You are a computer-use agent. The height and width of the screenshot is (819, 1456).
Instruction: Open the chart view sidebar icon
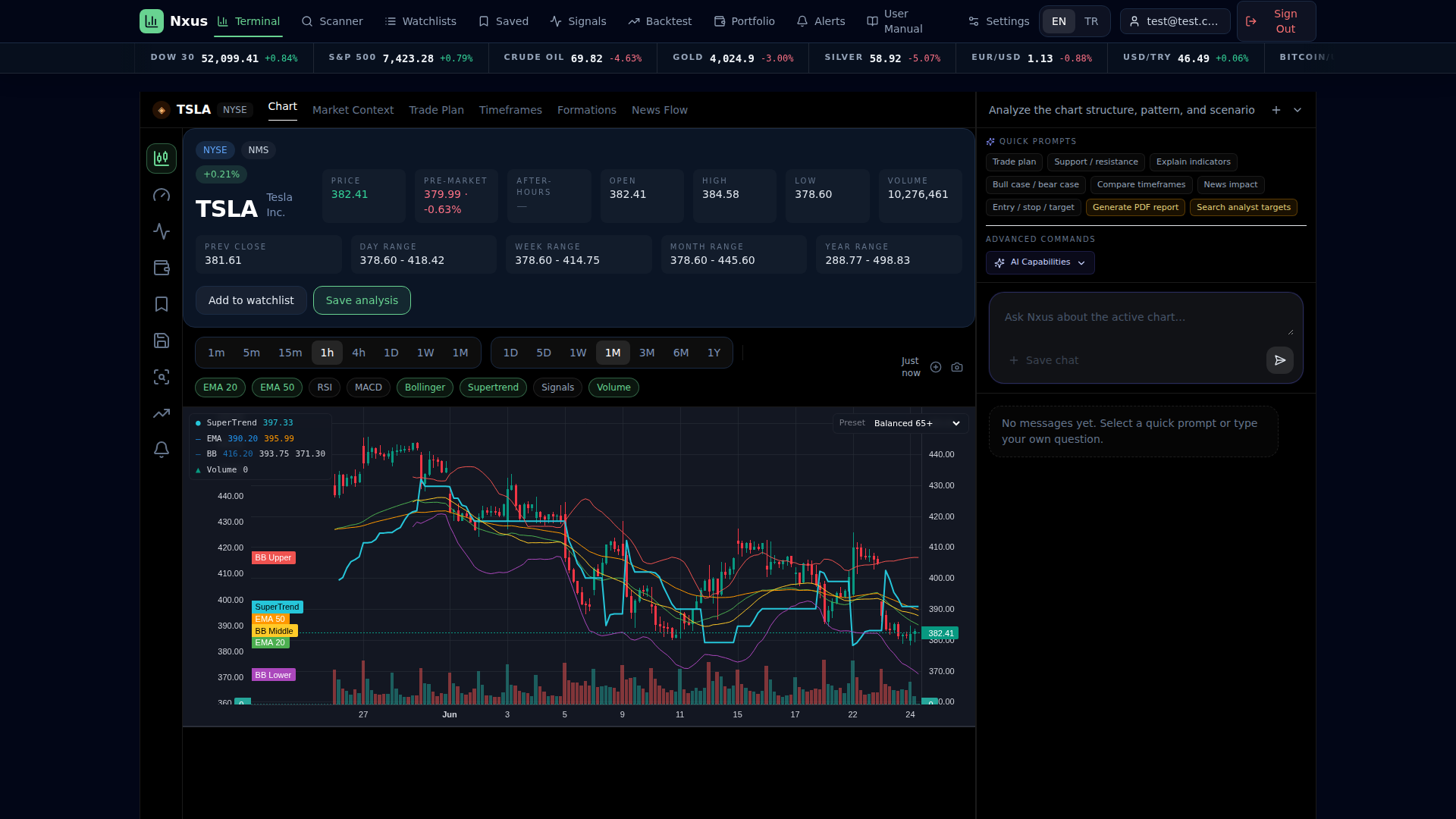click(x=162, y=158)
